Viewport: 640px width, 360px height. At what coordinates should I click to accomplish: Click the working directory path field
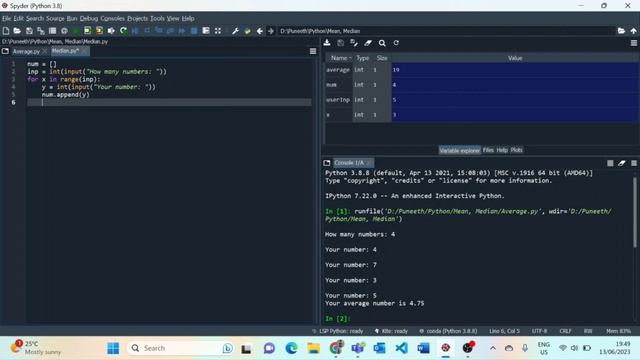[x=446, y=31]
